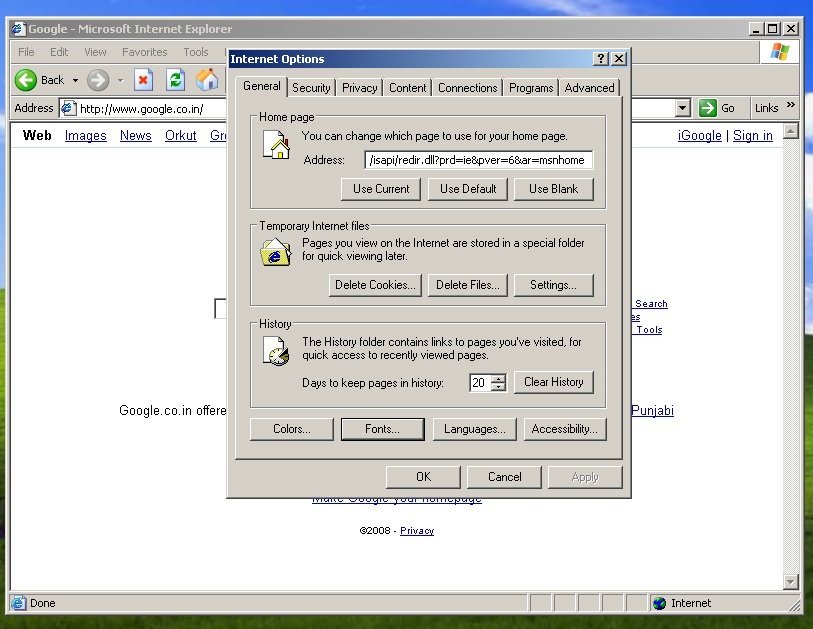Expand the Links toolbar chevron
Screen dimensions: 813x629
pyautogui.click(x=791, y=105)
